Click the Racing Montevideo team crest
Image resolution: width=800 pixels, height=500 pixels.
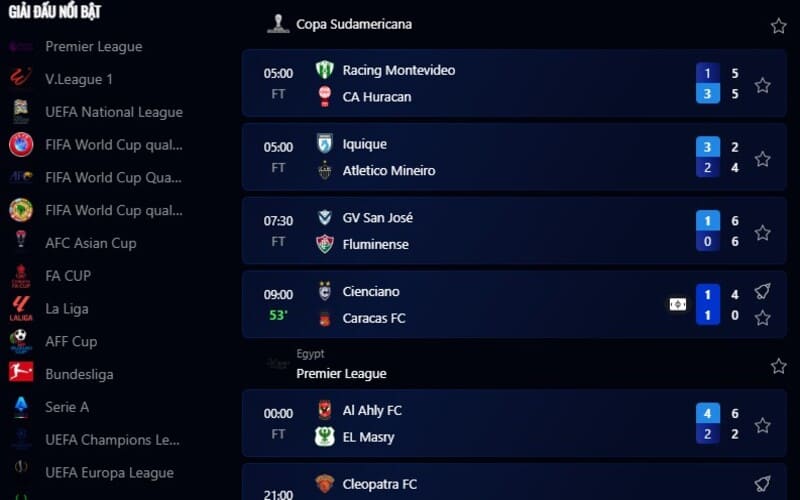324,70
